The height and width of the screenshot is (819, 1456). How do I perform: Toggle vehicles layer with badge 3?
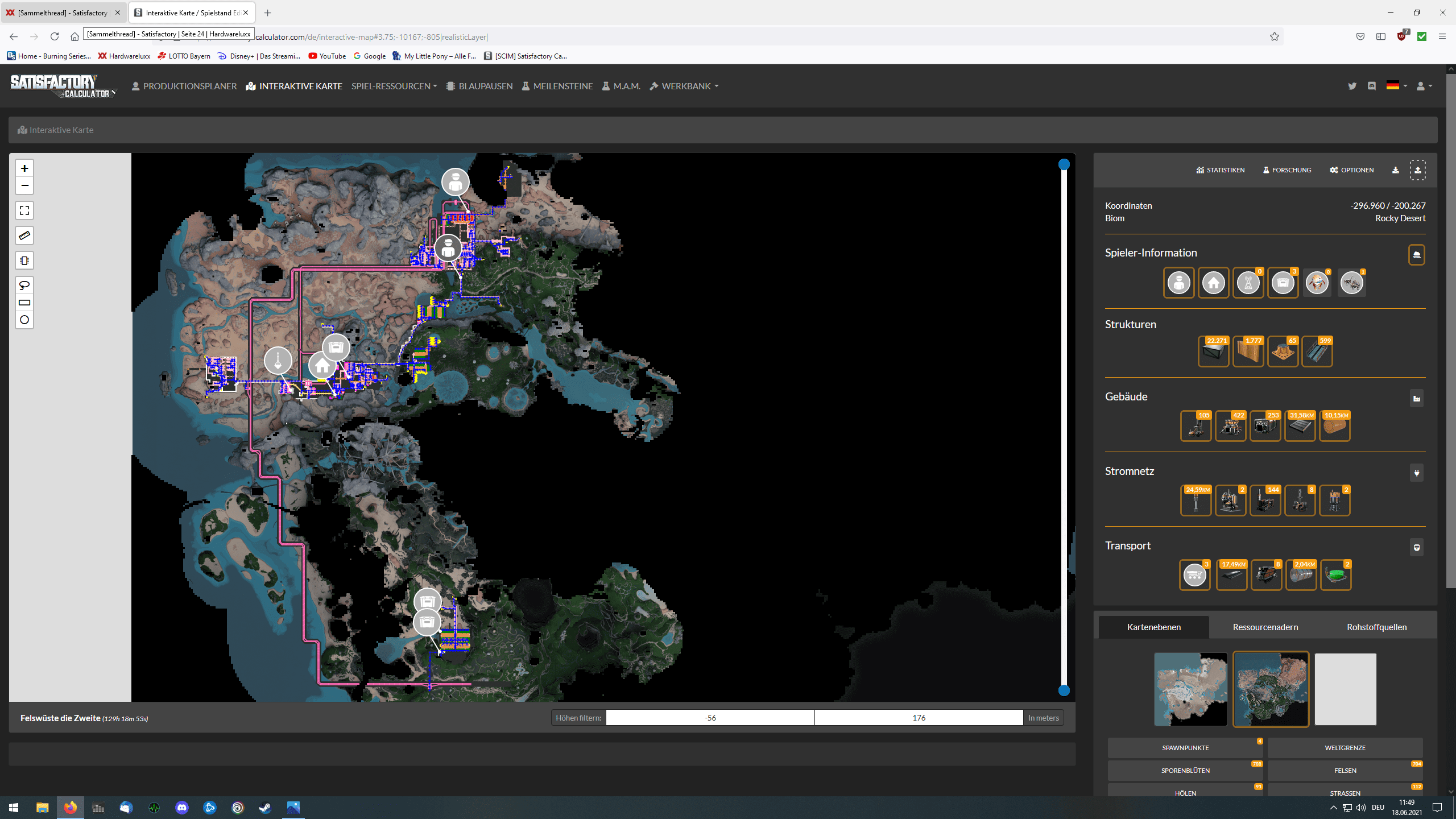[1195, 575]
